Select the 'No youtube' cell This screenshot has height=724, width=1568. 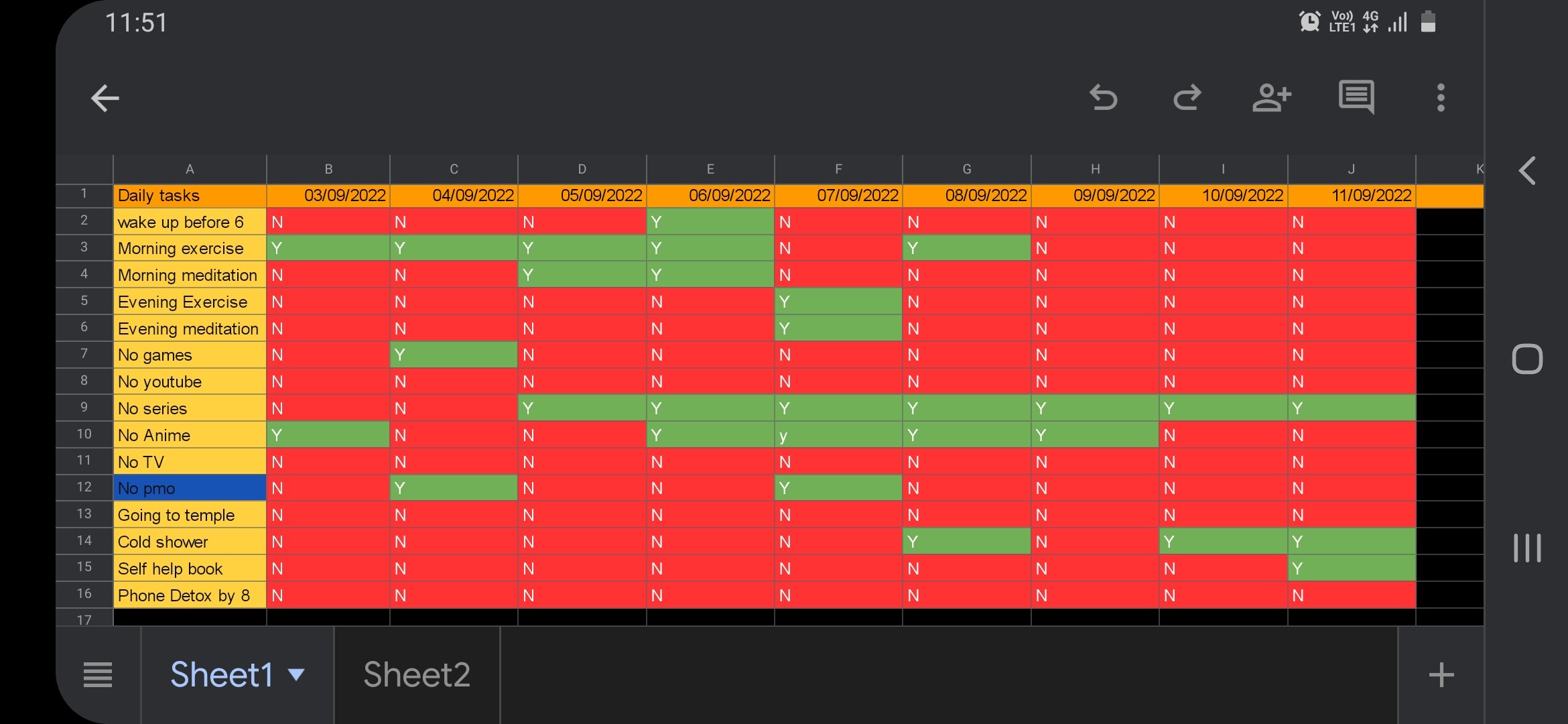pos(190,381)
